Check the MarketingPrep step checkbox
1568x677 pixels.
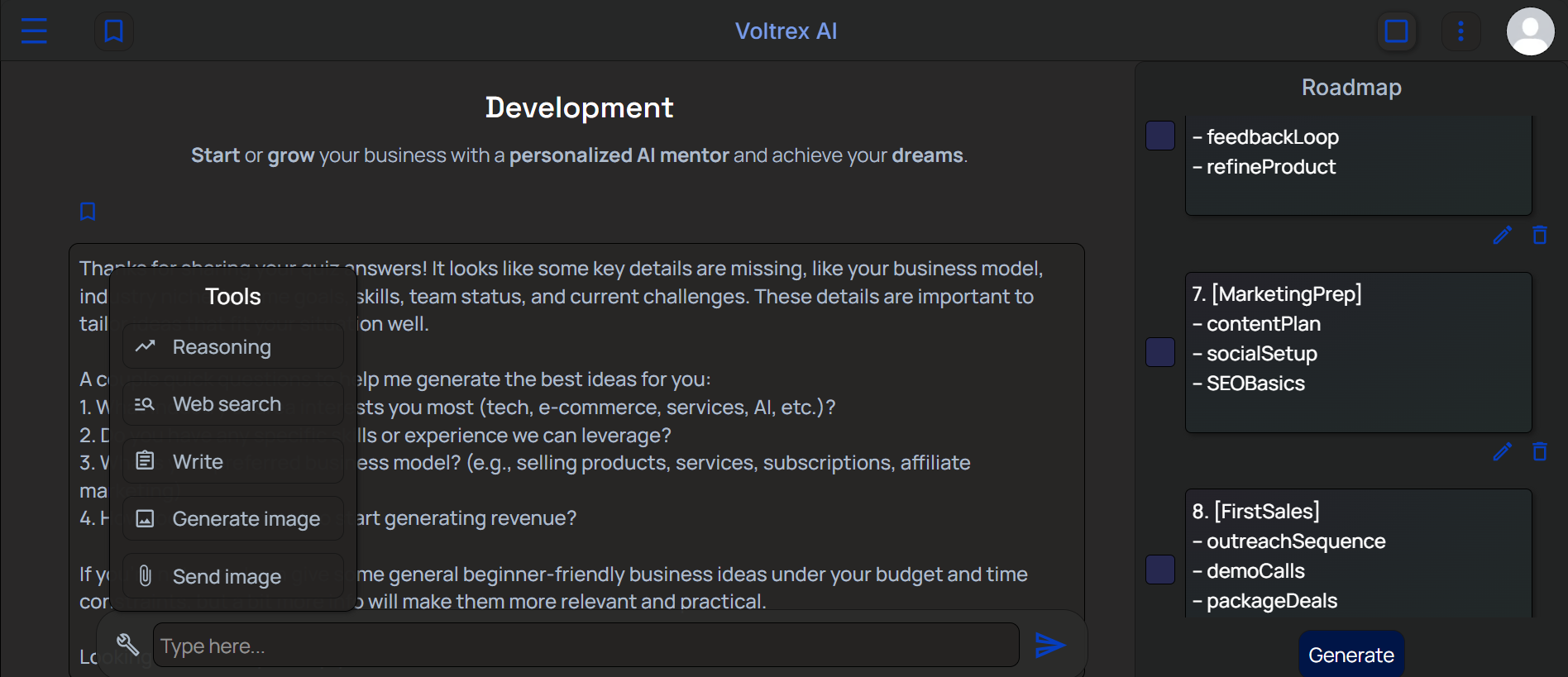click(x=1160, y=352)
